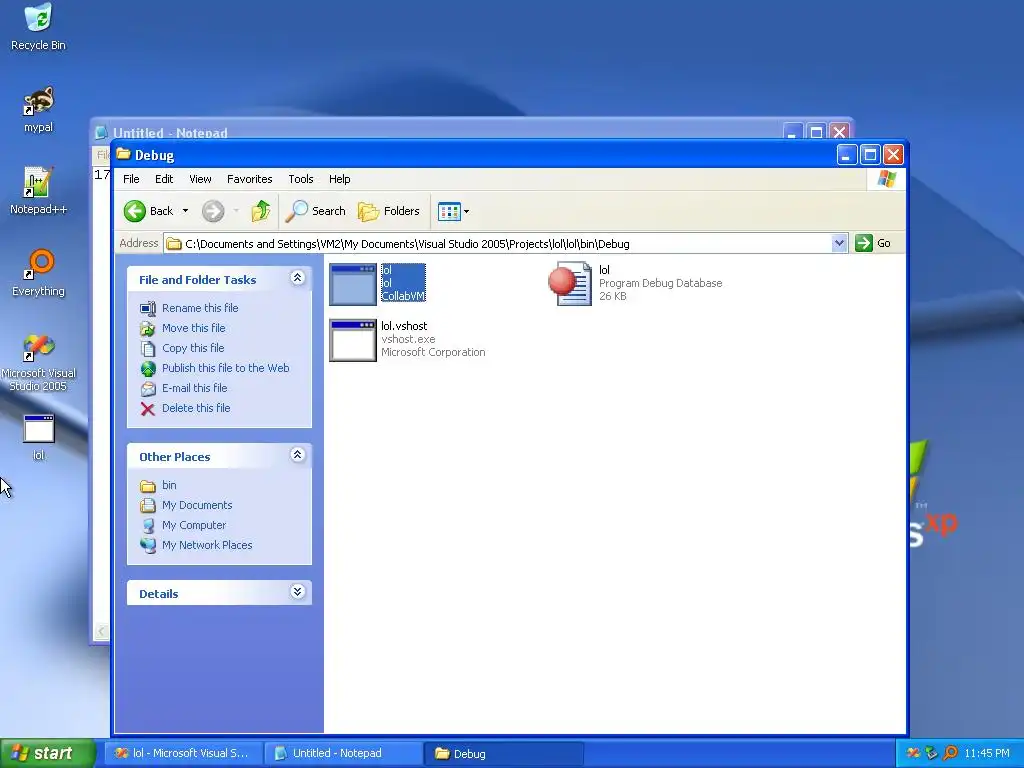Select the lol application file icon
Screen dimensions: 1024x768
(353, 284)
